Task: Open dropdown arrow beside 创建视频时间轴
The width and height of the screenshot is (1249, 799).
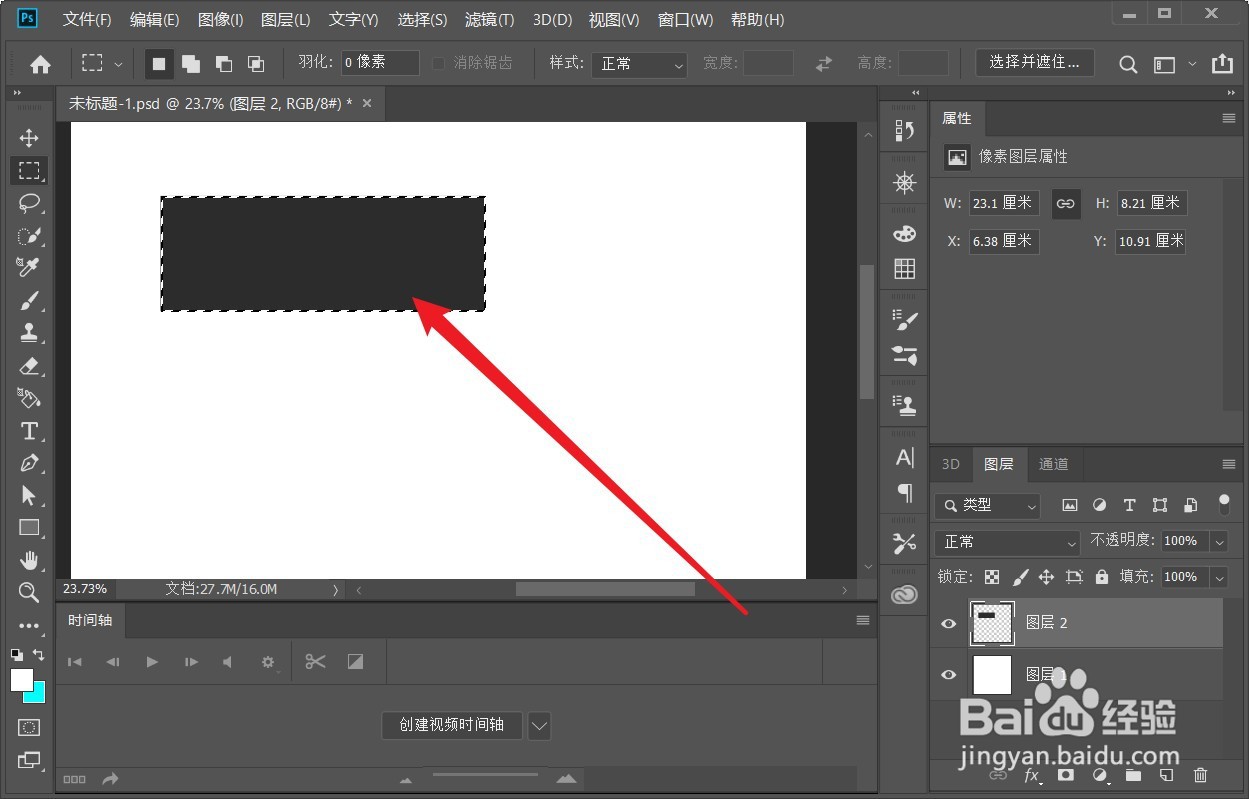Action: click(539, 726)
